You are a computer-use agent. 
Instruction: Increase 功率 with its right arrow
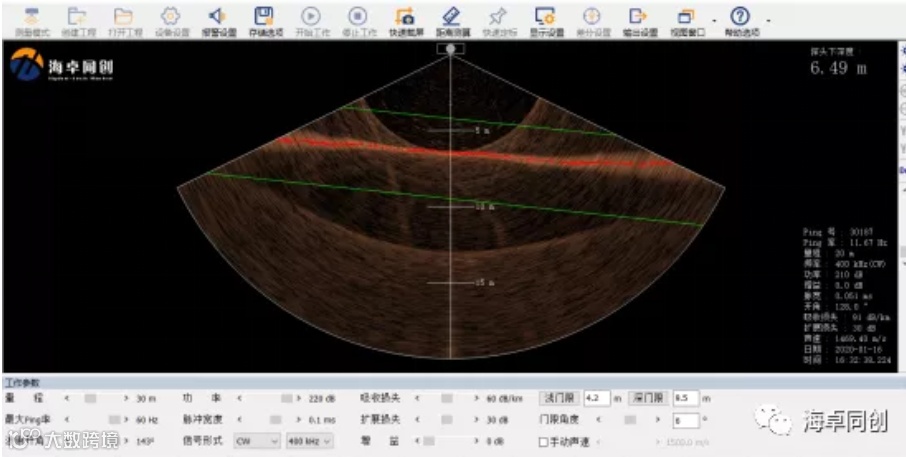pyautogui.click(x=299, y=398)
